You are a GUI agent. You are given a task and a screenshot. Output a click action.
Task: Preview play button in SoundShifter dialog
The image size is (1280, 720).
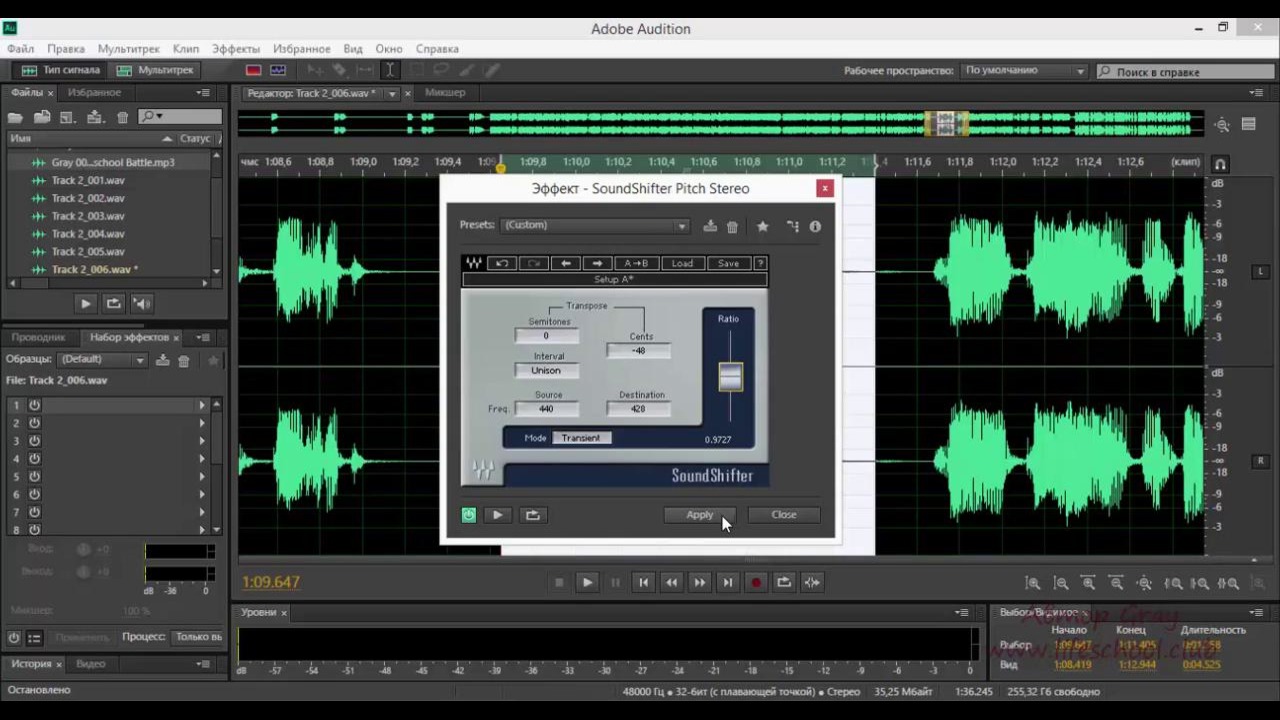coord(497,515)
